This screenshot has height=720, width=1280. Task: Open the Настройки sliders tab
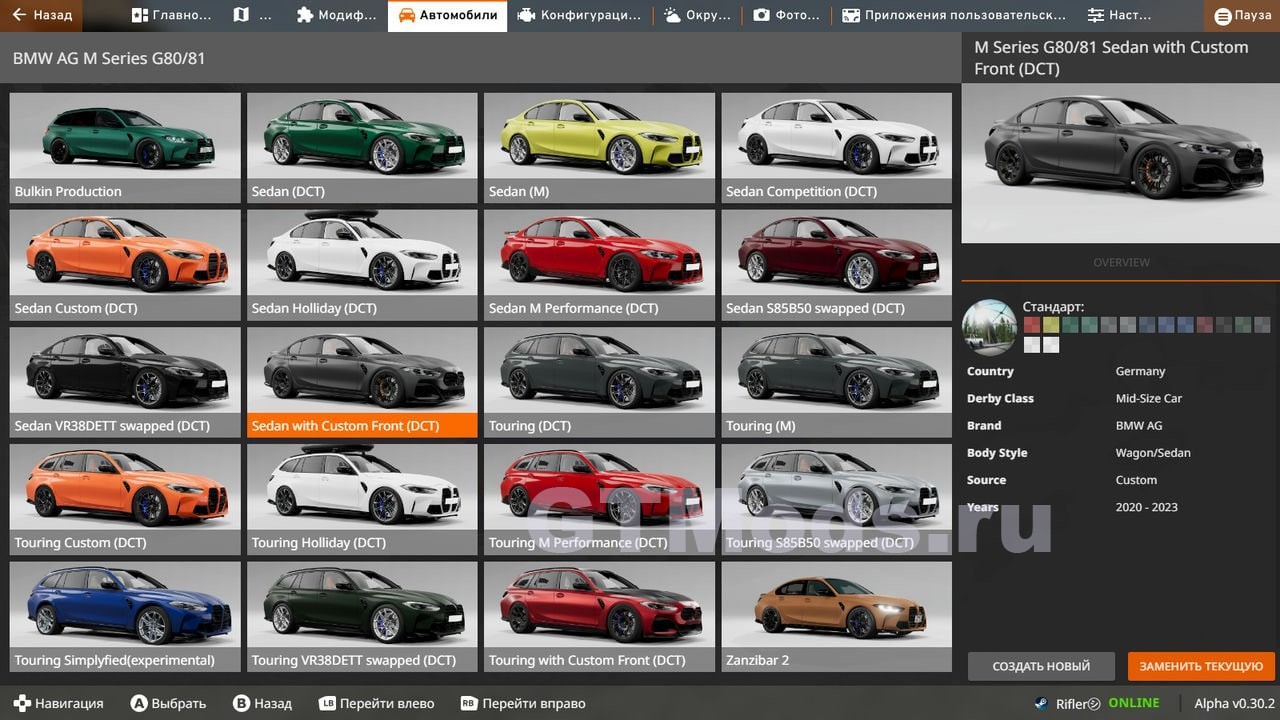1119,15
